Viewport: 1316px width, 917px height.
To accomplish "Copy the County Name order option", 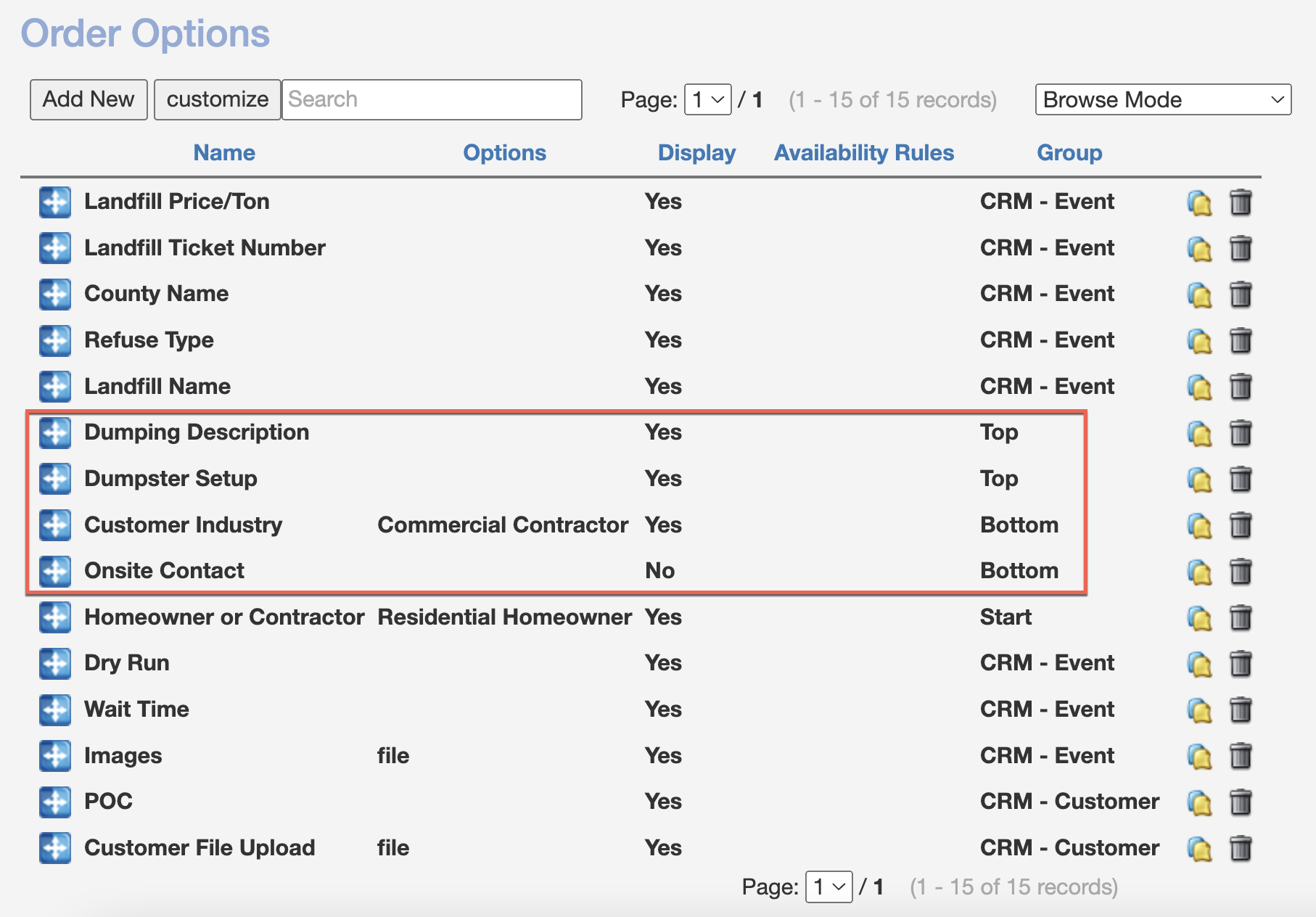I will tap(1199, 295).
